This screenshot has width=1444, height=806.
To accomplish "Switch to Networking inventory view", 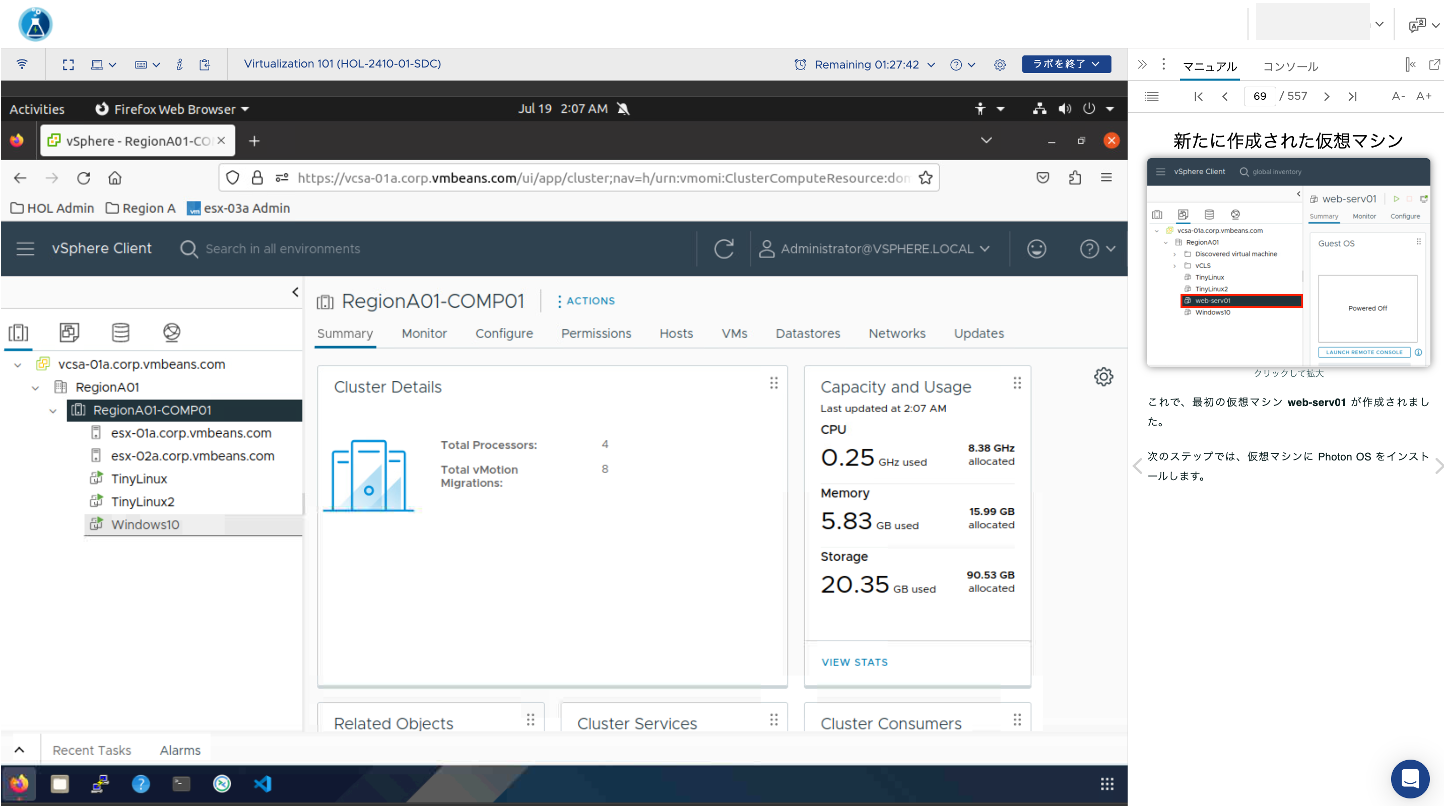I will point(171,332).
